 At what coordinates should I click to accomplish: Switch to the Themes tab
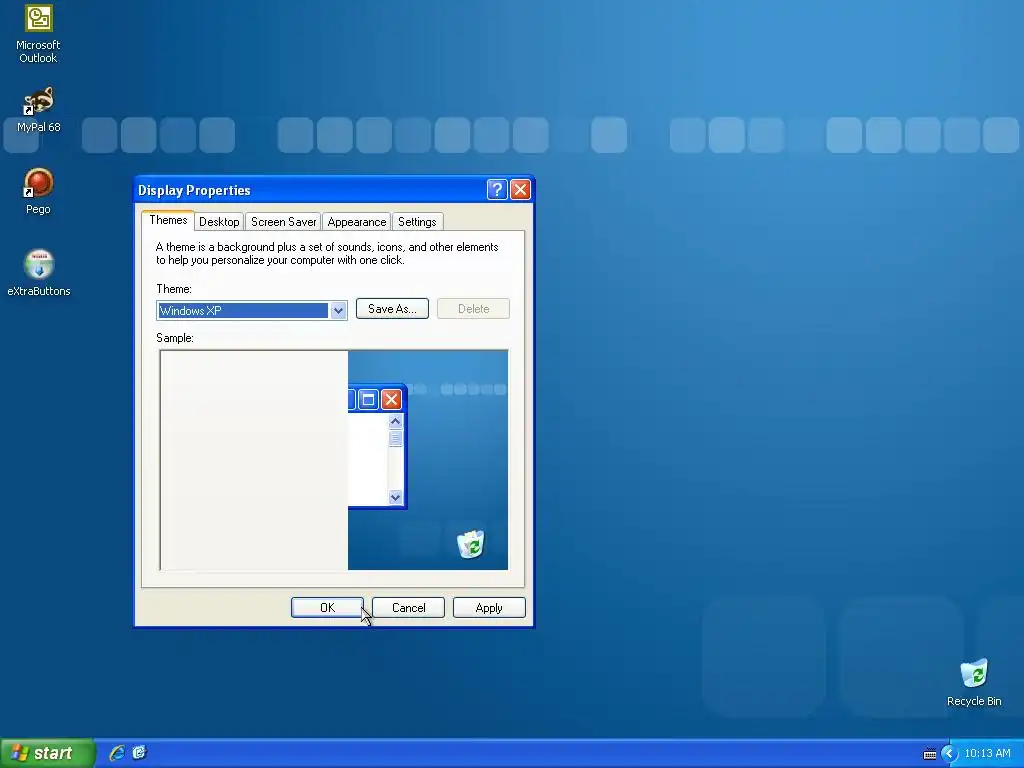pos(168,220)
